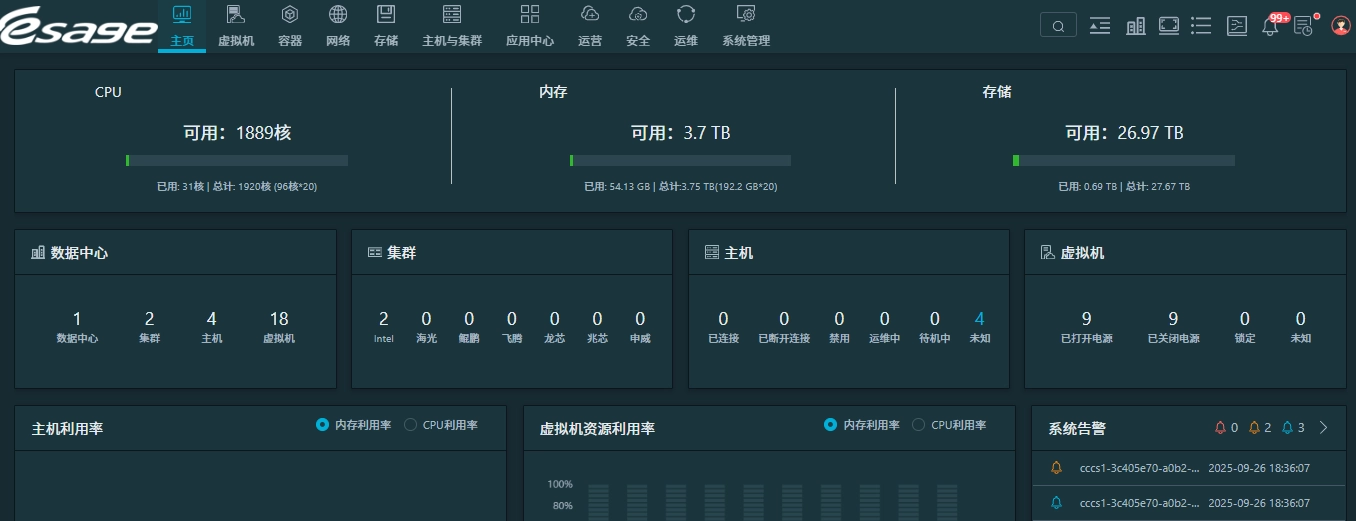Click the 1 数据中心 count

click(x=77, y=319)
